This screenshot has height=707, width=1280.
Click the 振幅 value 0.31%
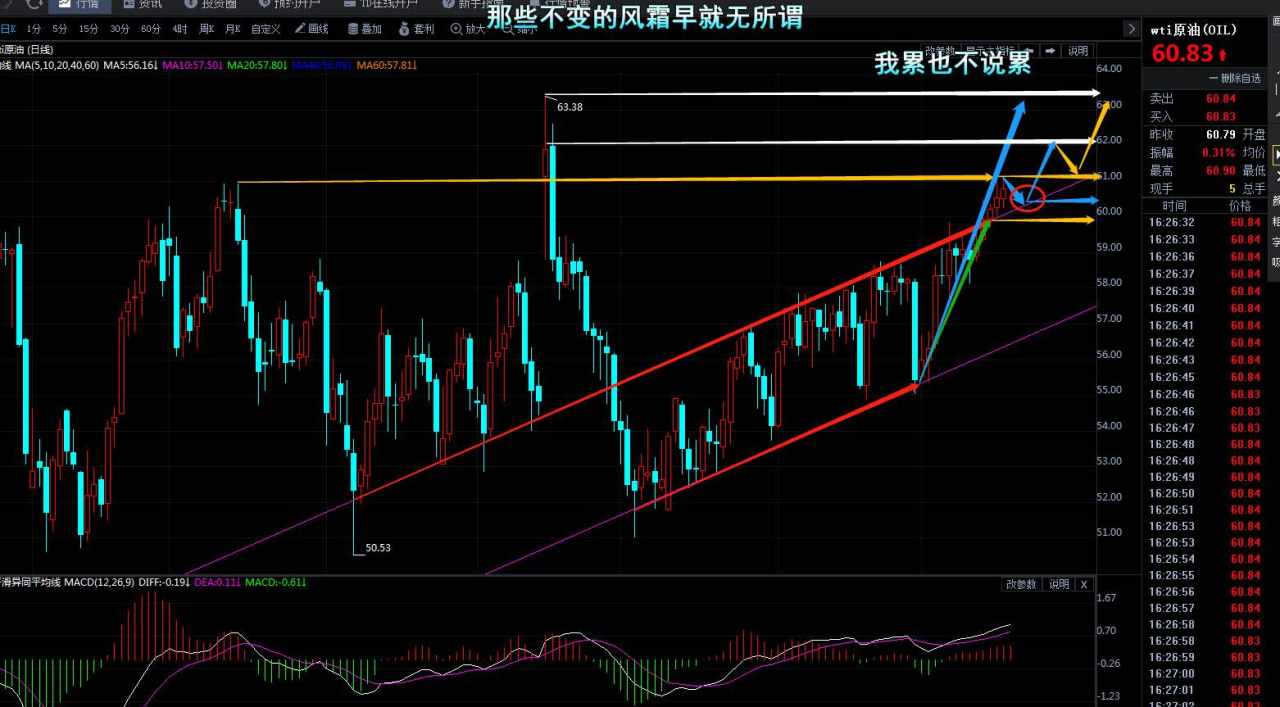(x=1220, y=152)
